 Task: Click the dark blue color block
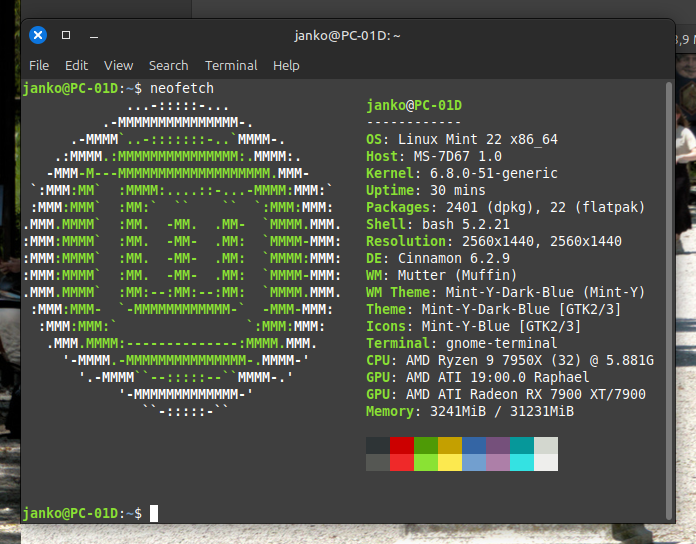(x=474, y=445)
